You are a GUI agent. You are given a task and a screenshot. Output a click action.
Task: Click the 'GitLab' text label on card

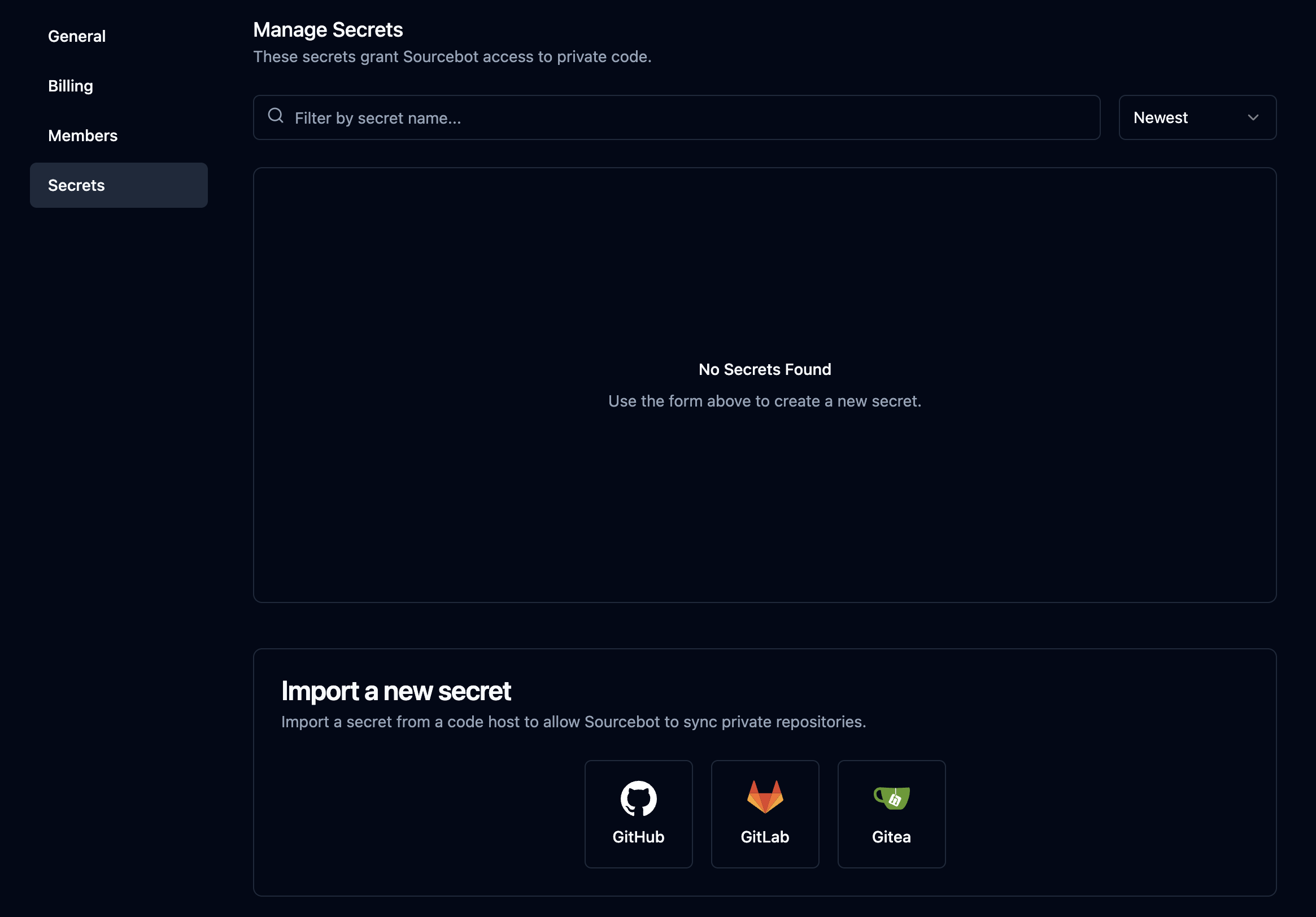pos(765,837)
